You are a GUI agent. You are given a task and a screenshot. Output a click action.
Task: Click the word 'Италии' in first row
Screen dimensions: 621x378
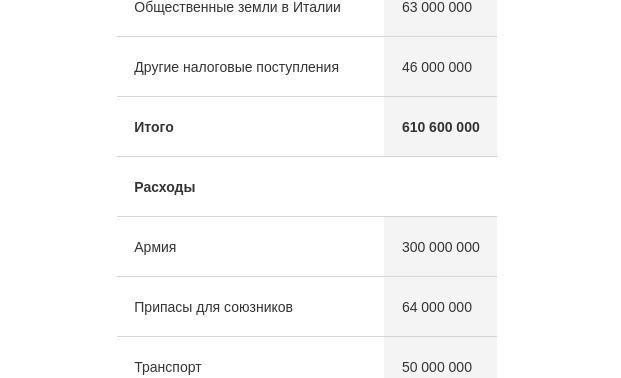coord(316,7)
